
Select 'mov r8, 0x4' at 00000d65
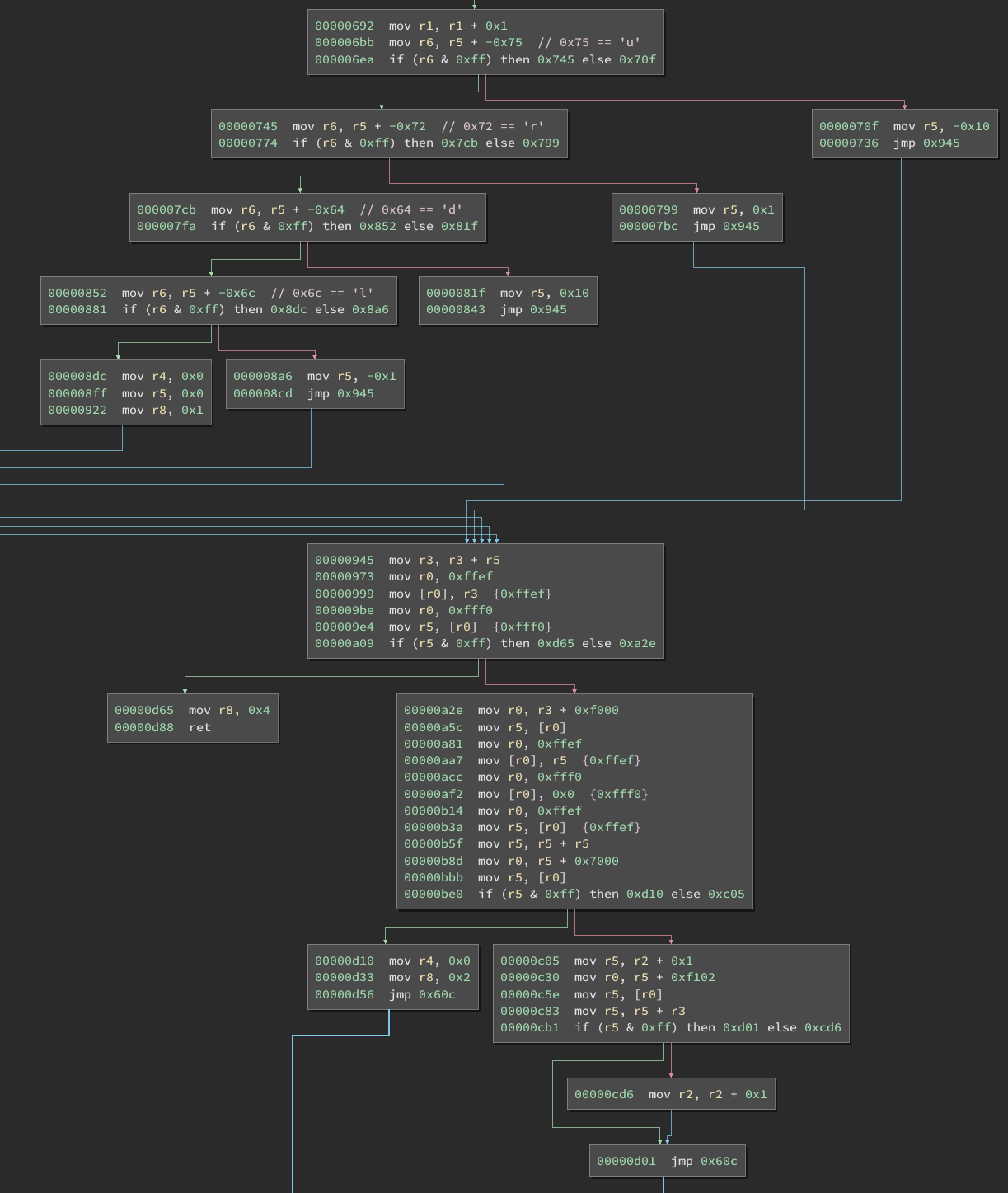[229, 710]
